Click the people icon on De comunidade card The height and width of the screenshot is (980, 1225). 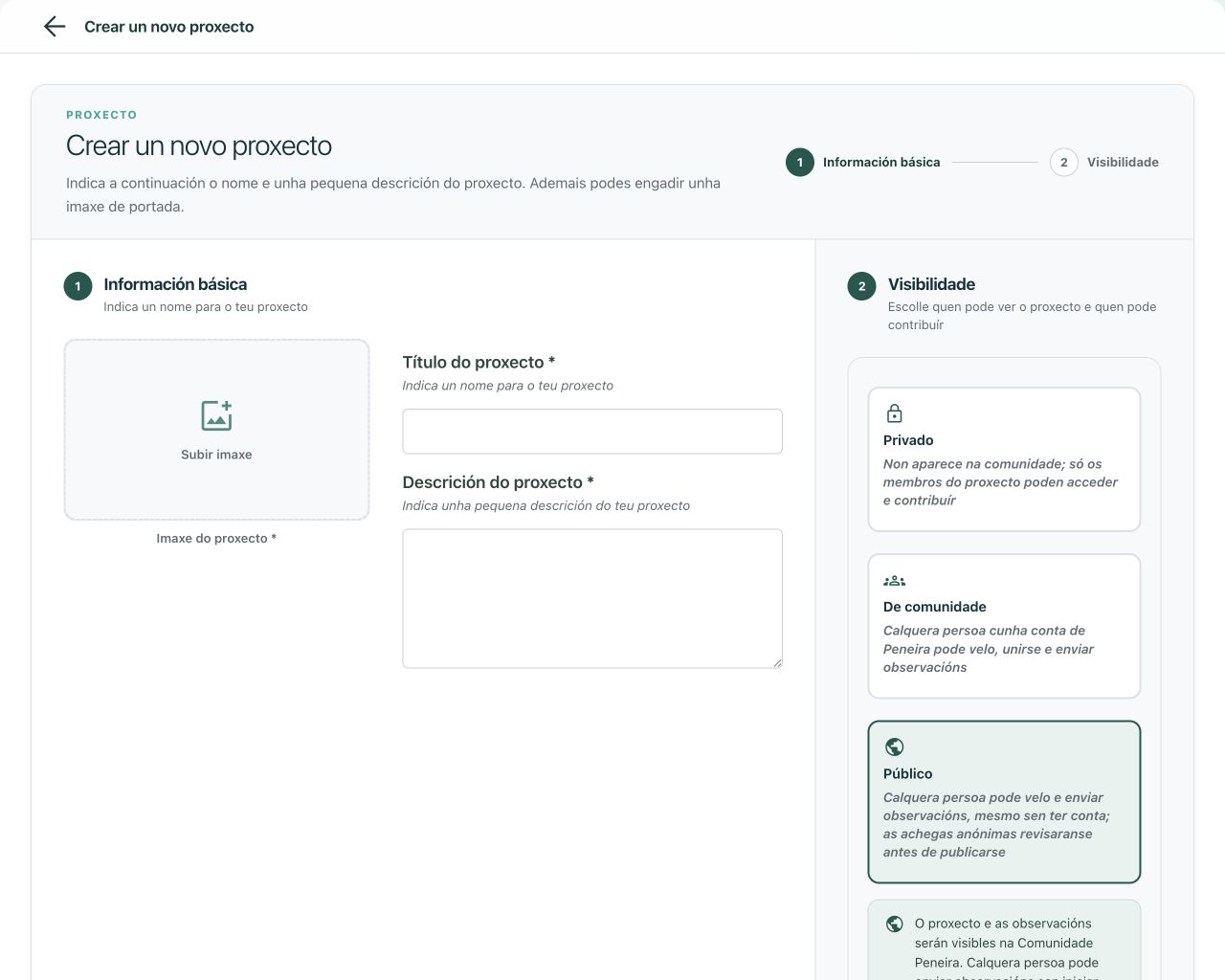[x=894, y=581]
